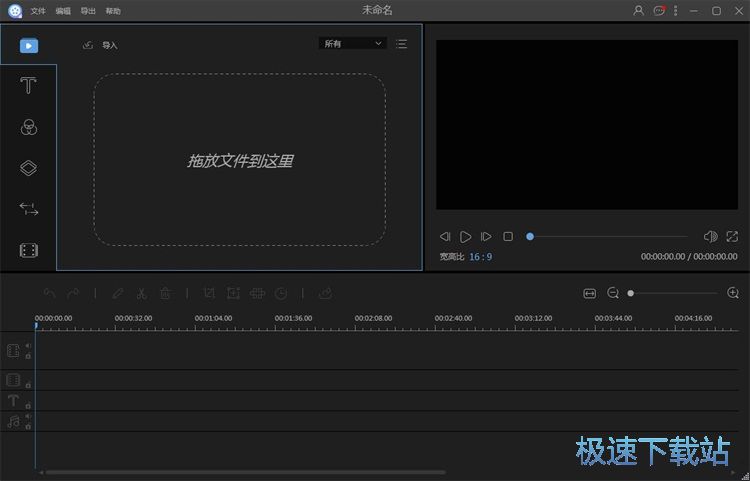750x481 pixels.
Task: Open the Transitions panel in sidebar
Action: pos(28,209)
